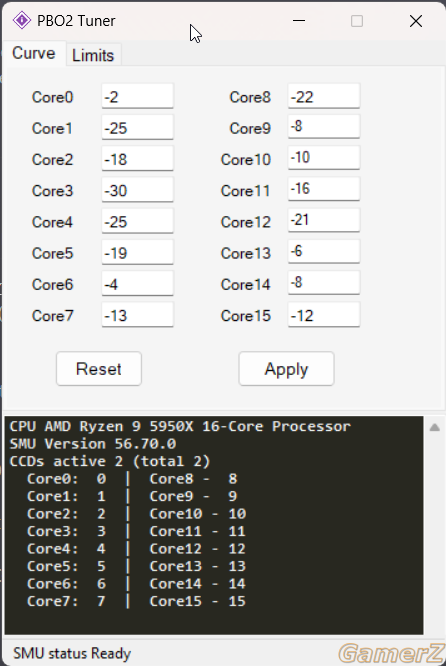This screenshot has width=446, height=666.
Task: Select the Core7 offset field
Action: [x=137, y=315]
